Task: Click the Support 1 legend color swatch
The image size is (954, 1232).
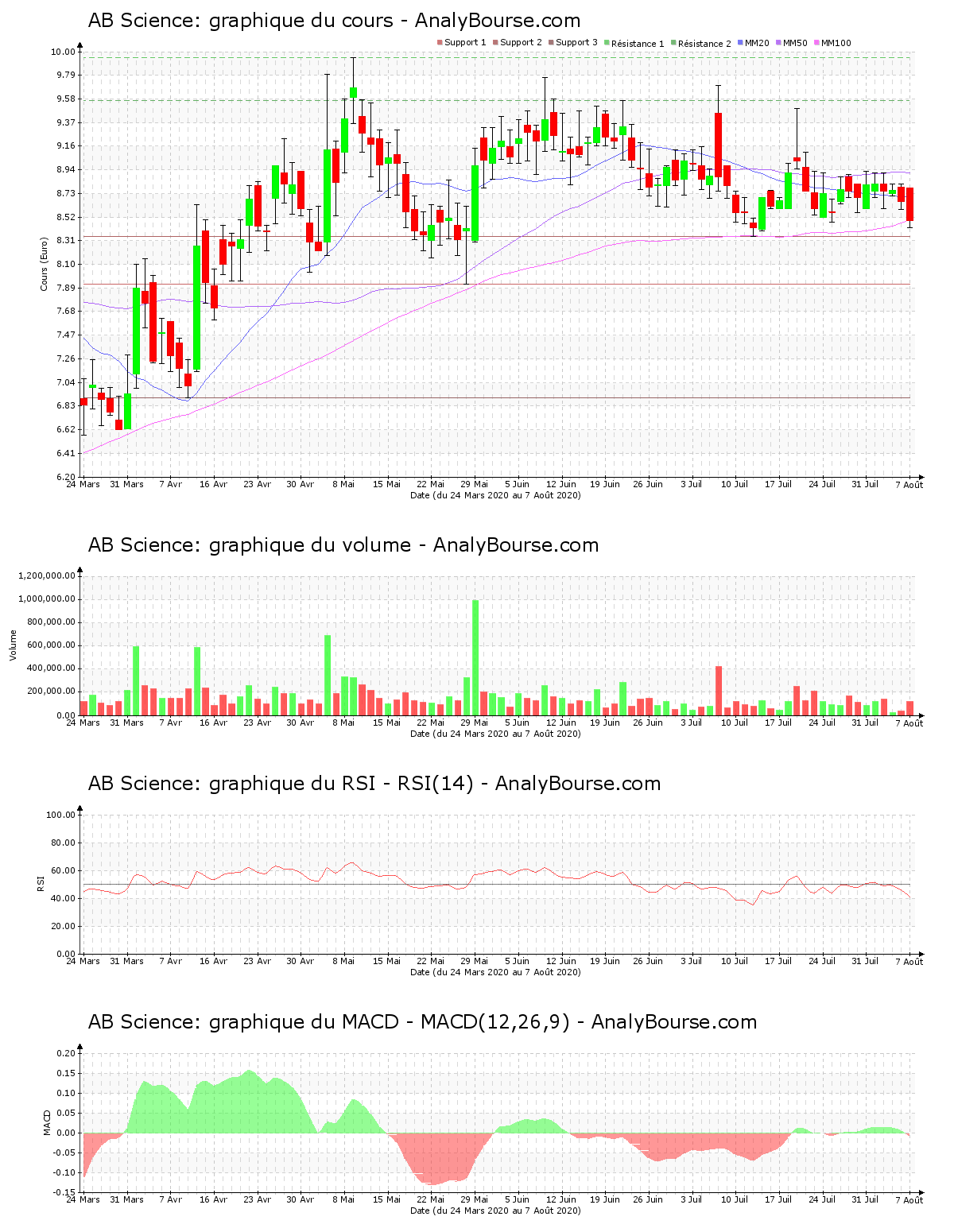Action: click(440, 43)
